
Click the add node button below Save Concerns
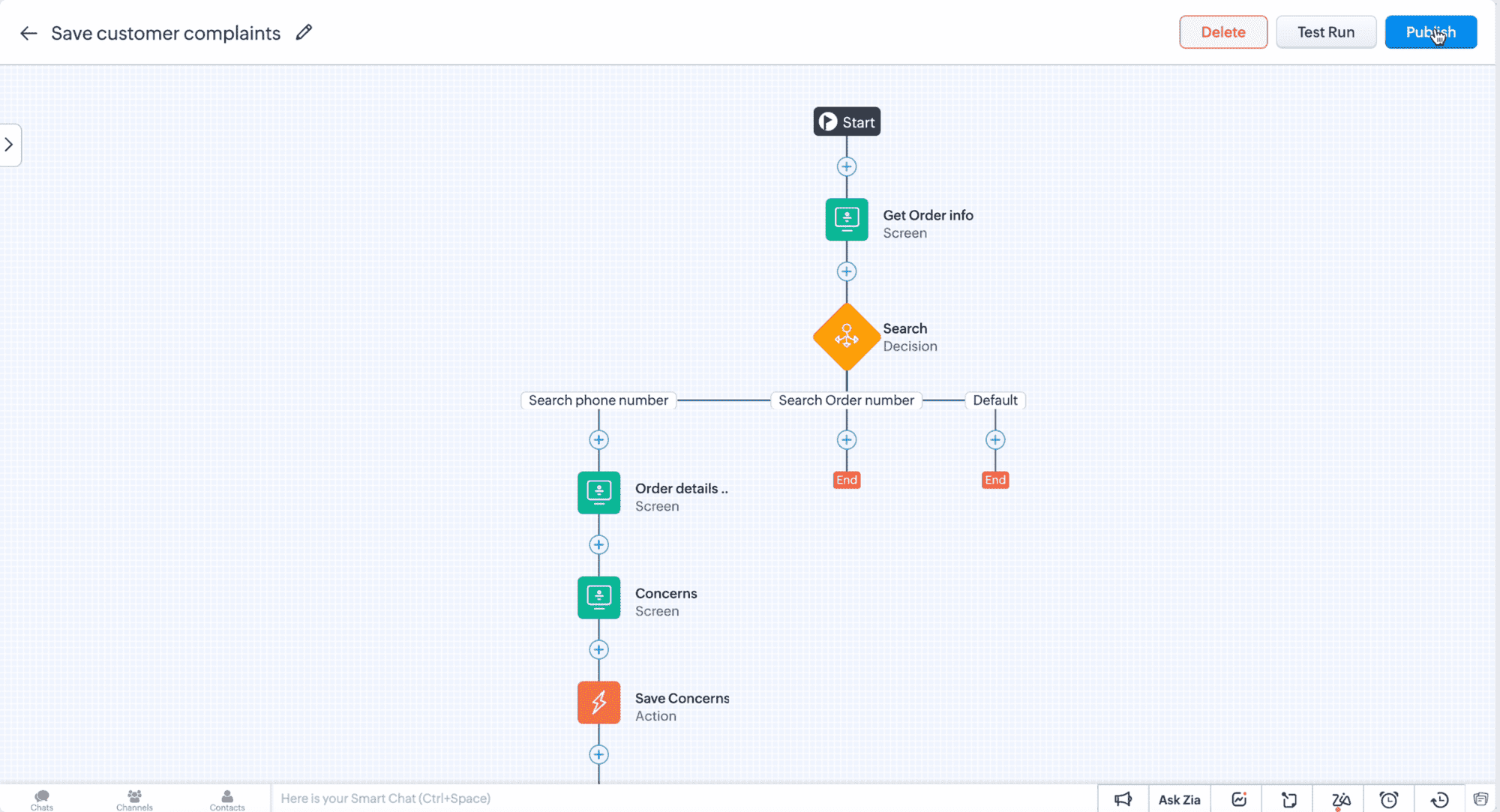coord(598,754)
